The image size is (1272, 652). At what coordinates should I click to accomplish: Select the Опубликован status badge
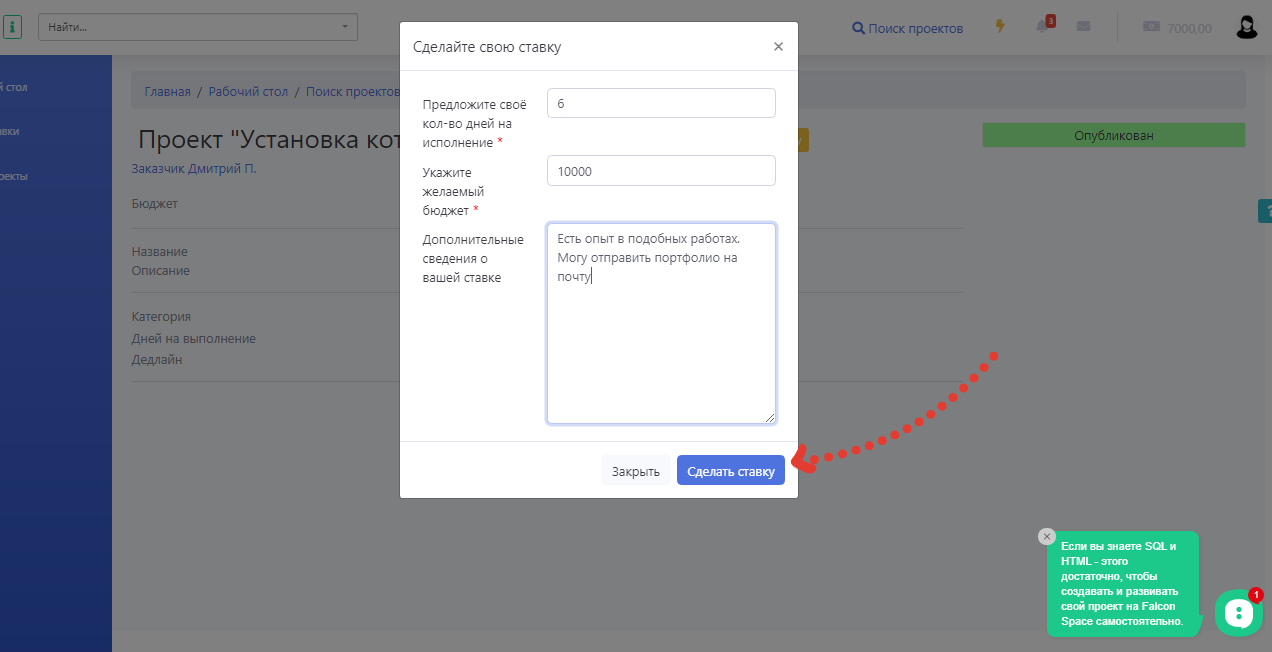click(x=1113, y=134)
